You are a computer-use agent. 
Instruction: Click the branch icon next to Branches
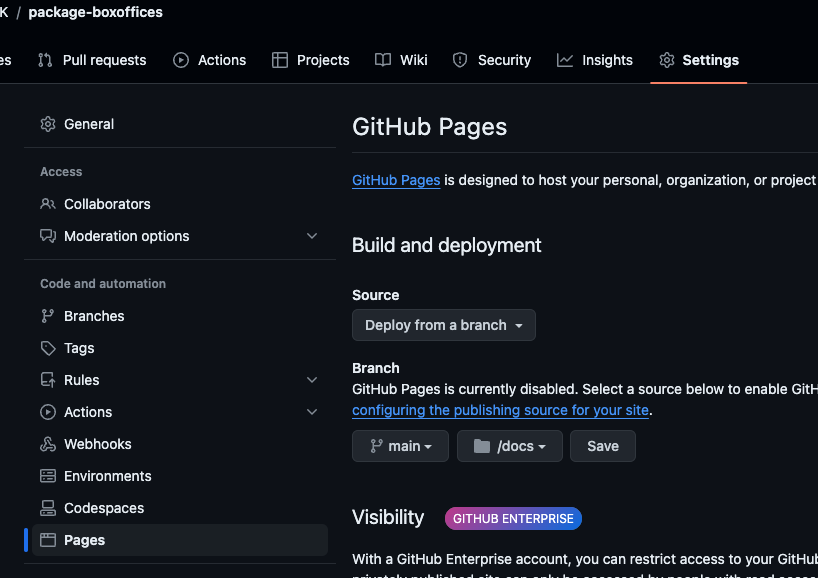click(47, 316)
